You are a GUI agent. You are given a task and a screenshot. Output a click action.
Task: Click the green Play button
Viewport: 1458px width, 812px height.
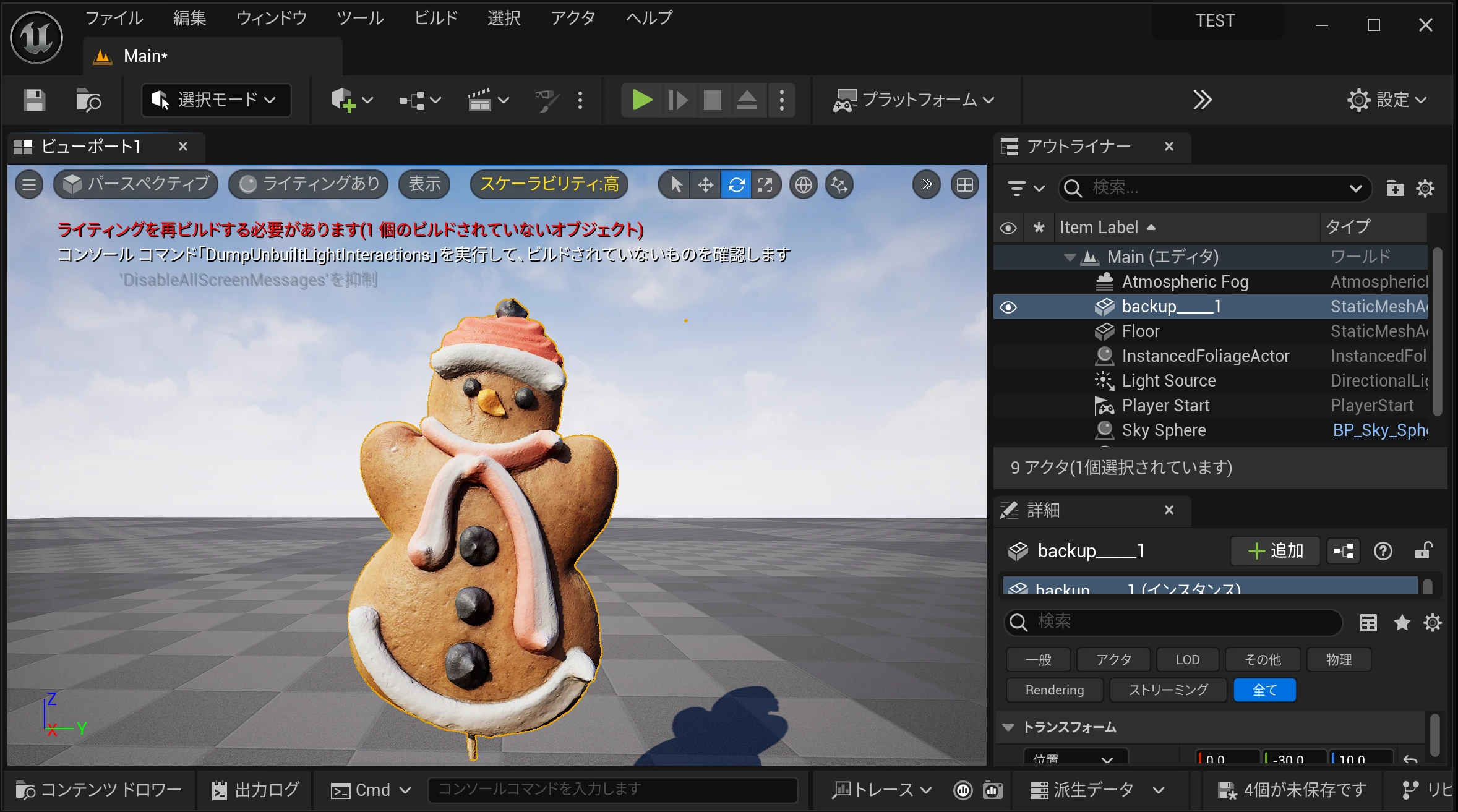pos(642,100)
